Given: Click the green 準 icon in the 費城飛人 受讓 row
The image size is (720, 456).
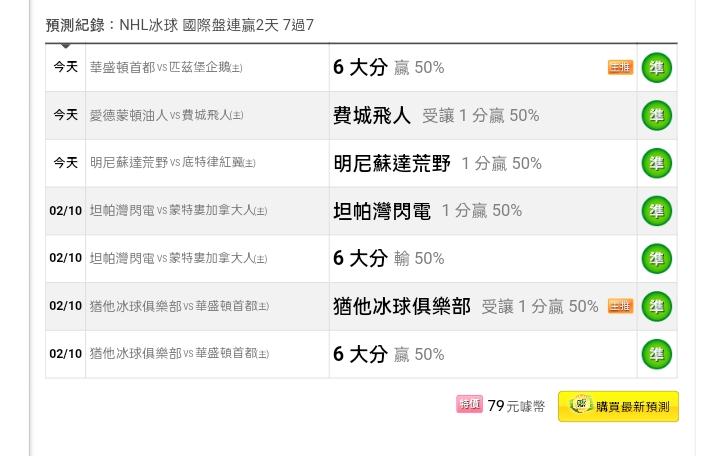Looking at the screenshot, I should (656, 116).
